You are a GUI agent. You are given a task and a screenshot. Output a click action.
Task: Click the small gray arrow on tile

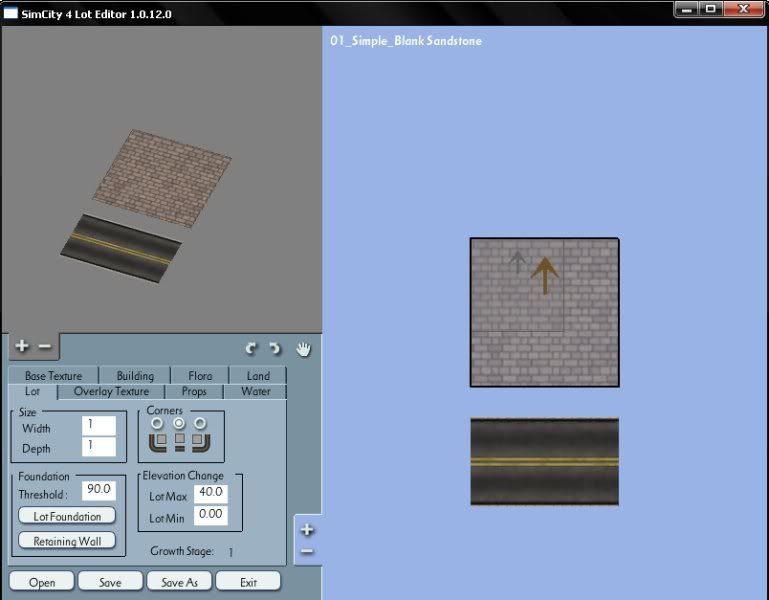click(x=517, y=261)
